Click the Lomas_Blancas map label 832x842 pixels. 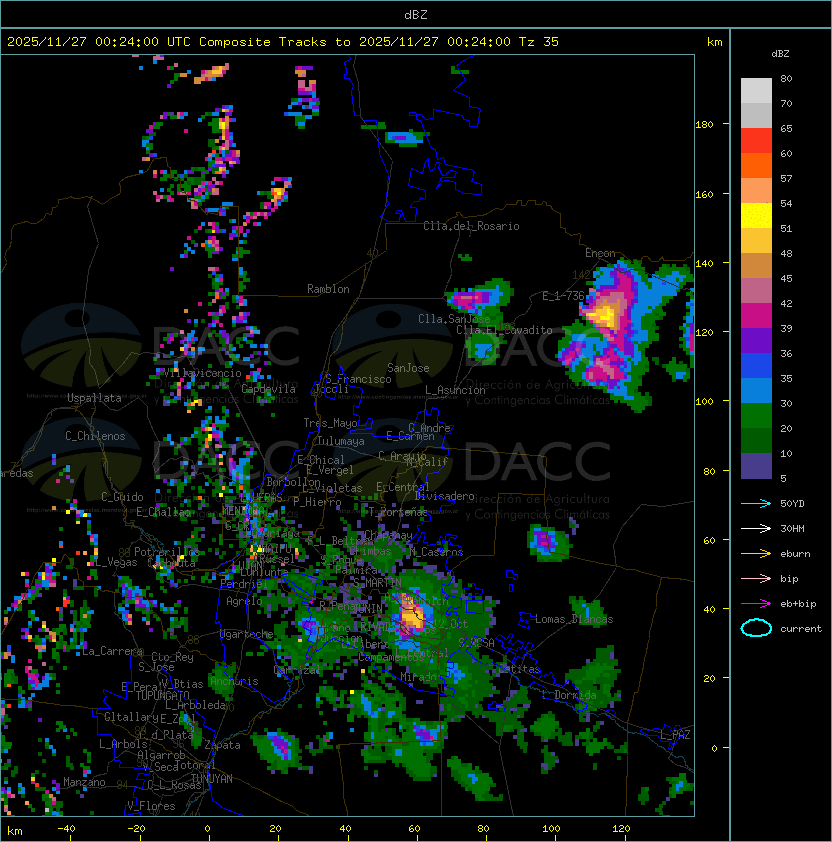pos(574,620)
